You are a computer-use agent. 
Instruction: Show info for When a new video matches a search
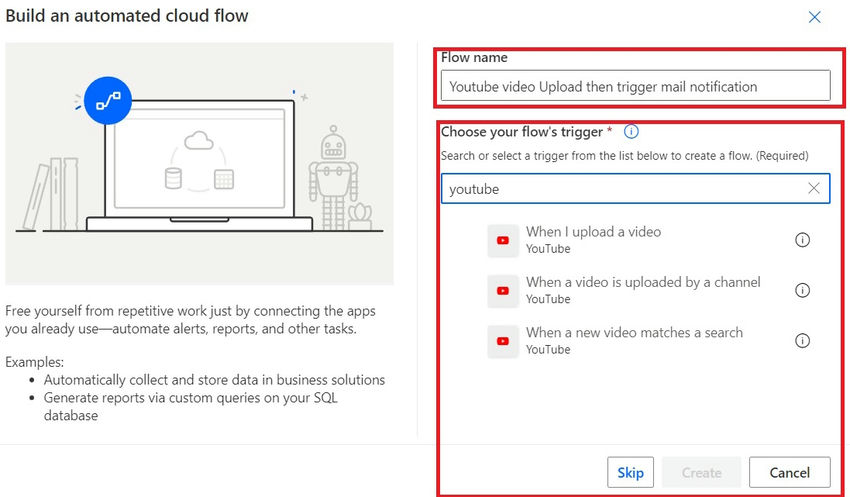click(x=802, y=340)
